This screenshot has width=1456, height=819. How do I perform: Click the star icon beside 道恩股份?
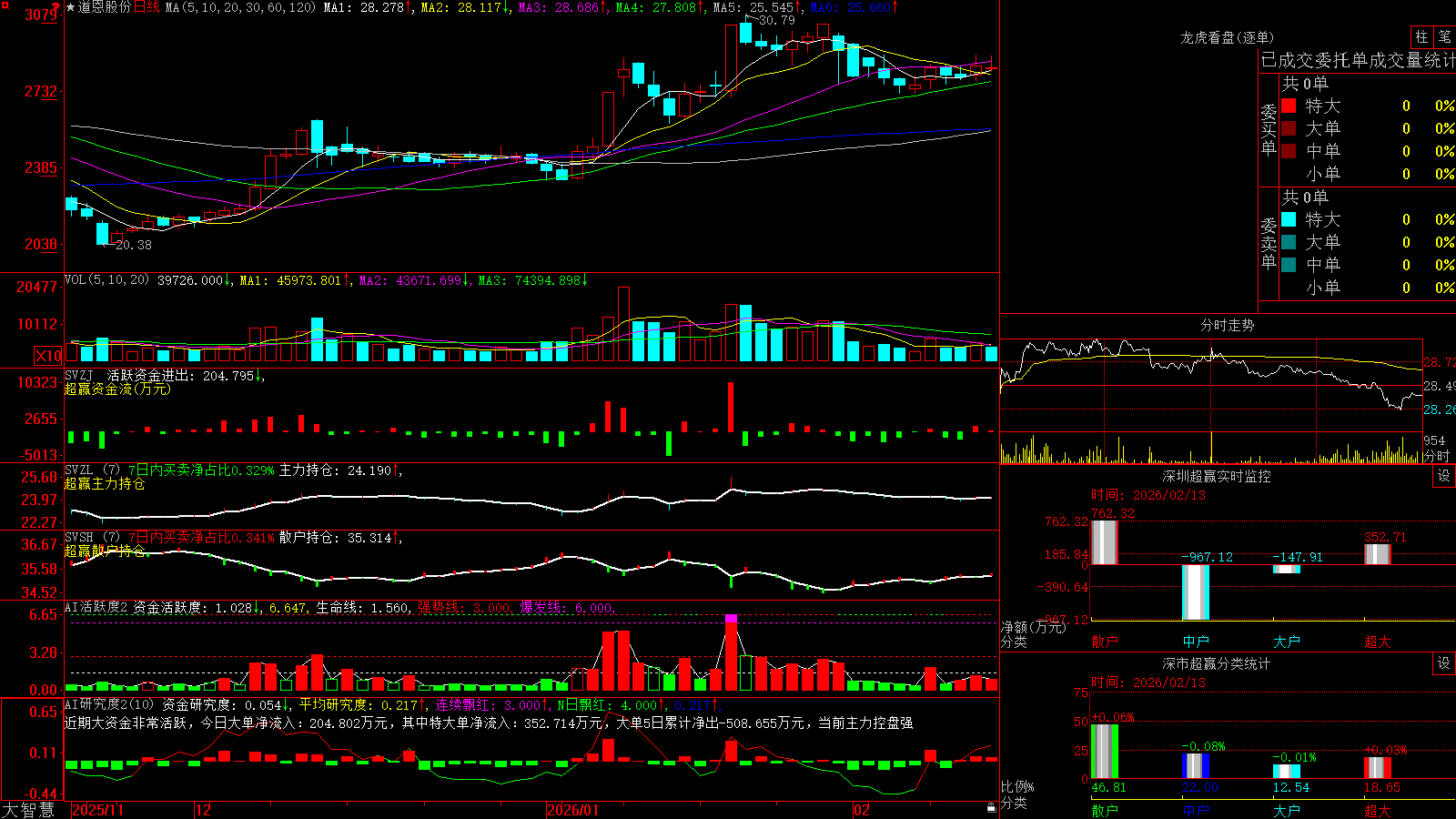(70, 7)
